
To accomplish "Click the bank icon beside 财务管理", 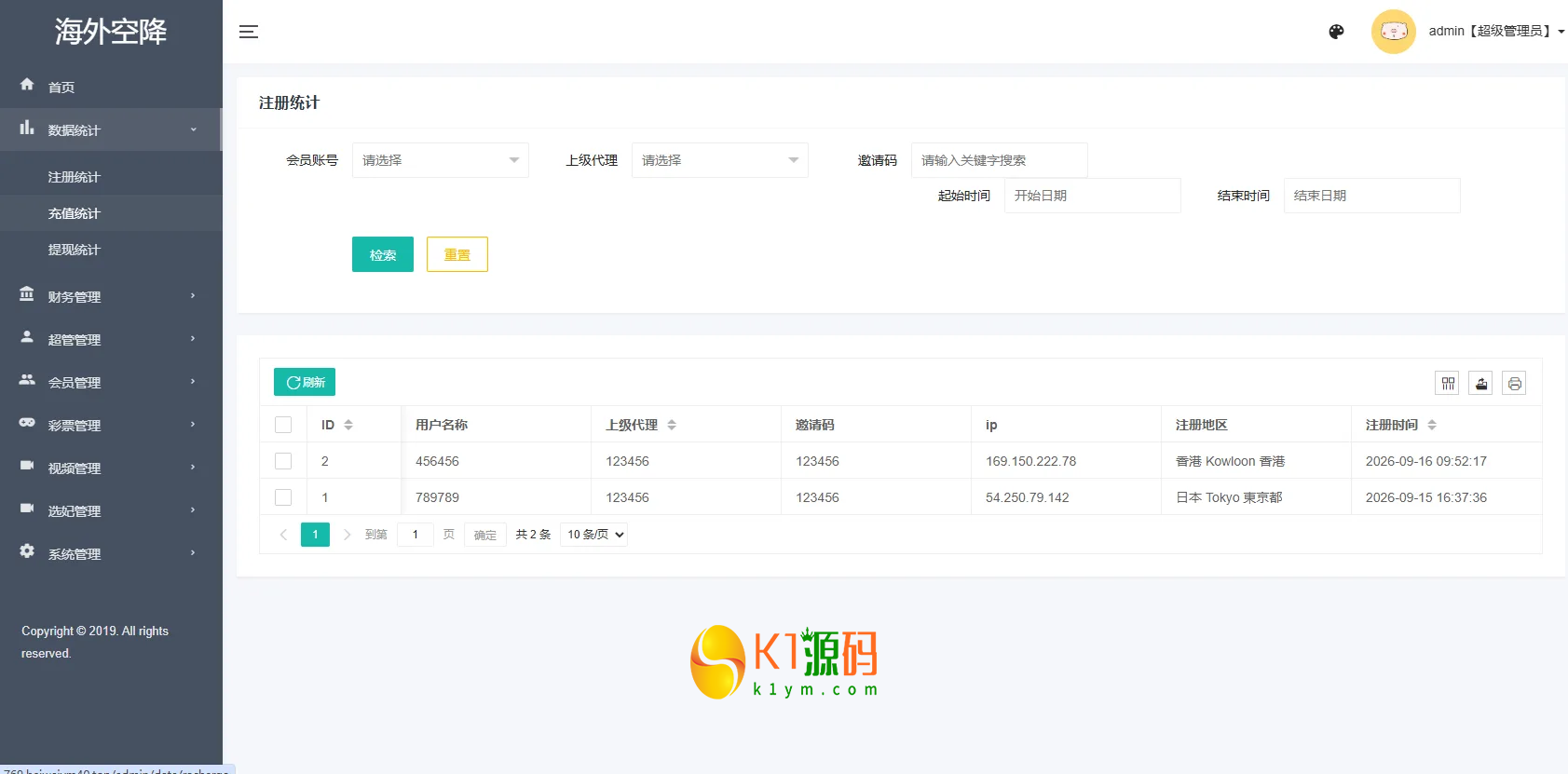I will tap(27, 293).
